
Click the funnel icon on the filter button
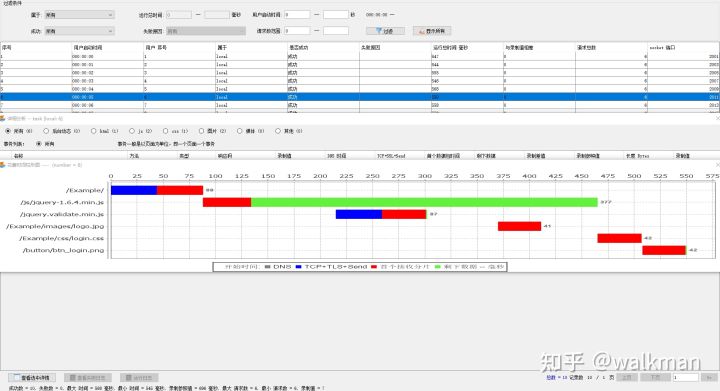pos(379,31)
